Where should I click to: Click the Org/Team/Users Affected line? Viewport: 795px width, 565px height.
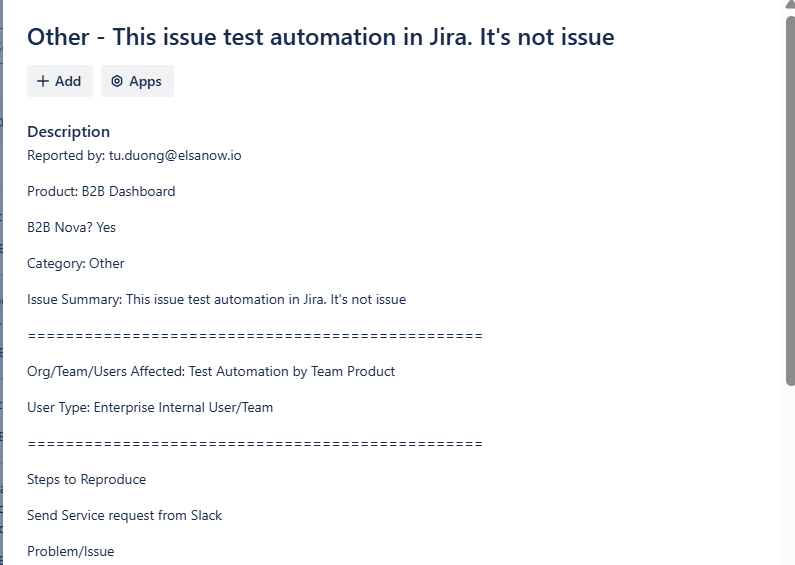[x=211, y=371]
